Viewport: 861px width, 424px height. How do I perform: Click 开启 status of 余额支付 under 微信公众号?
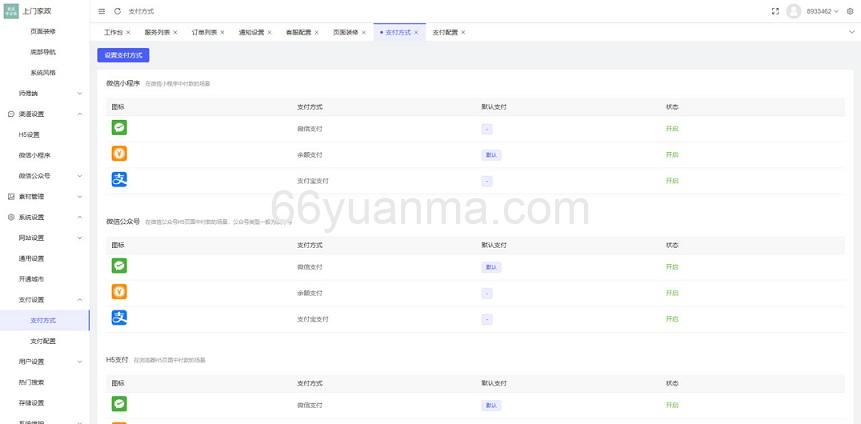(x=672, y=293)
